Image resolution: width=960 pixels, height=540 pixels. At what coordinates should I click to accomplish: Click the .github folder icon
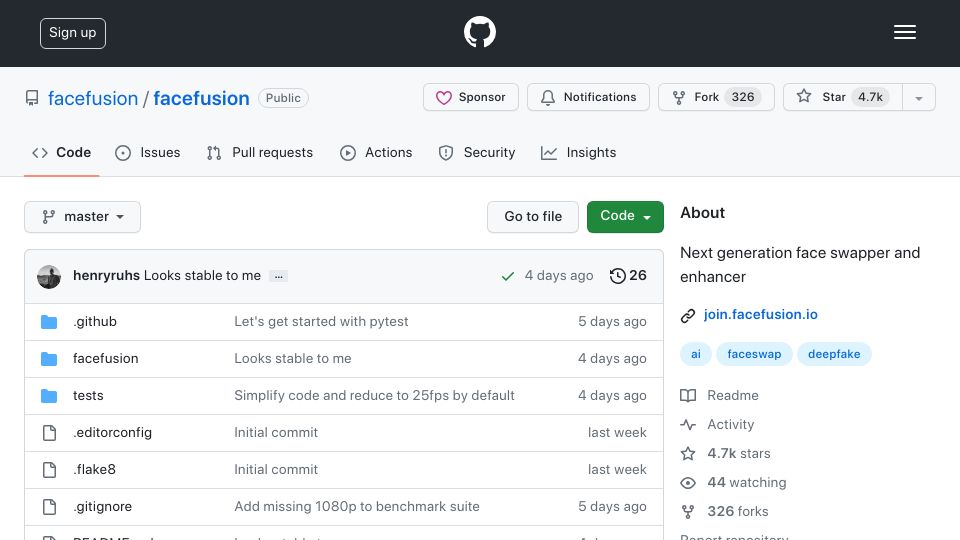[x=49, y=322]
